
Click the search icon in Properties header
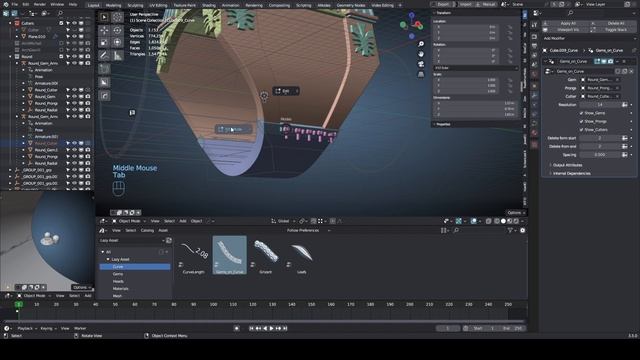(570, 13)
